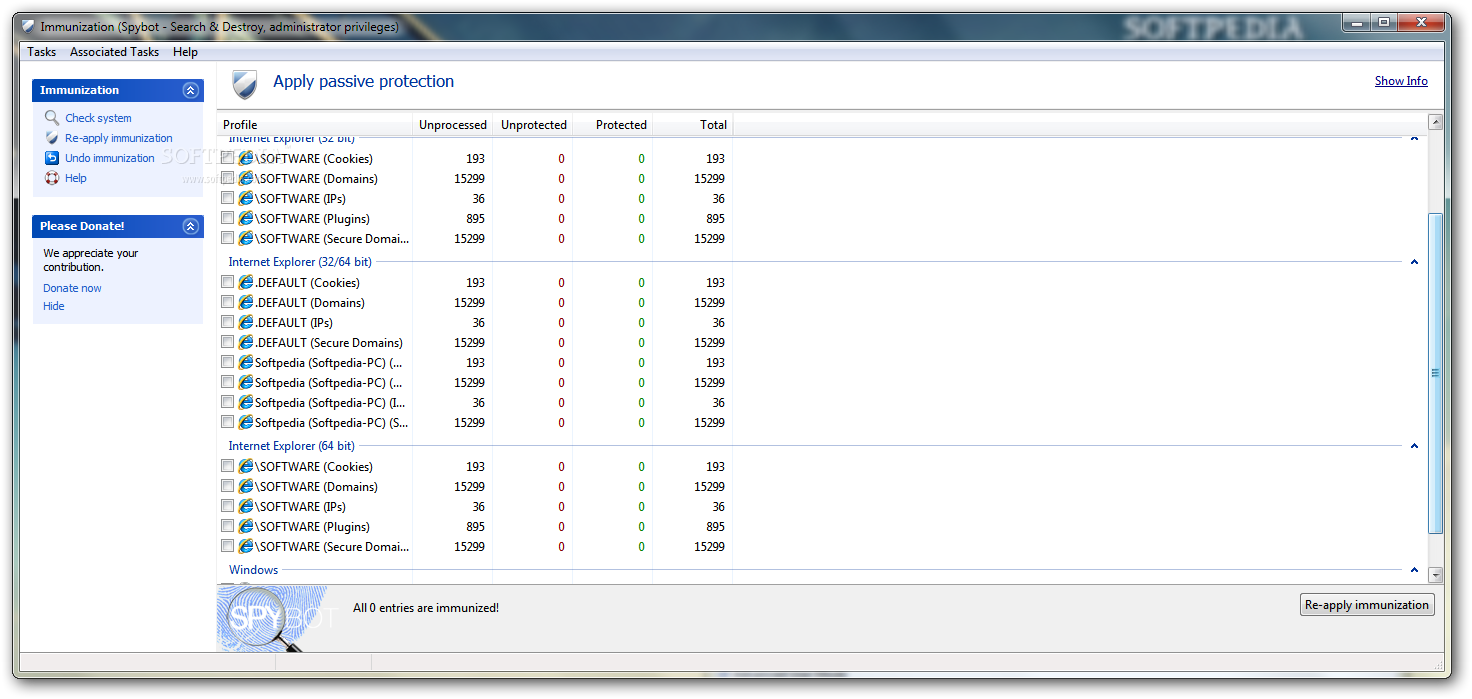Viewport: 1472px width, 699px height.
Task: Click the lifebuoy Help icon in sidebar
Action: tap(52, 178)
